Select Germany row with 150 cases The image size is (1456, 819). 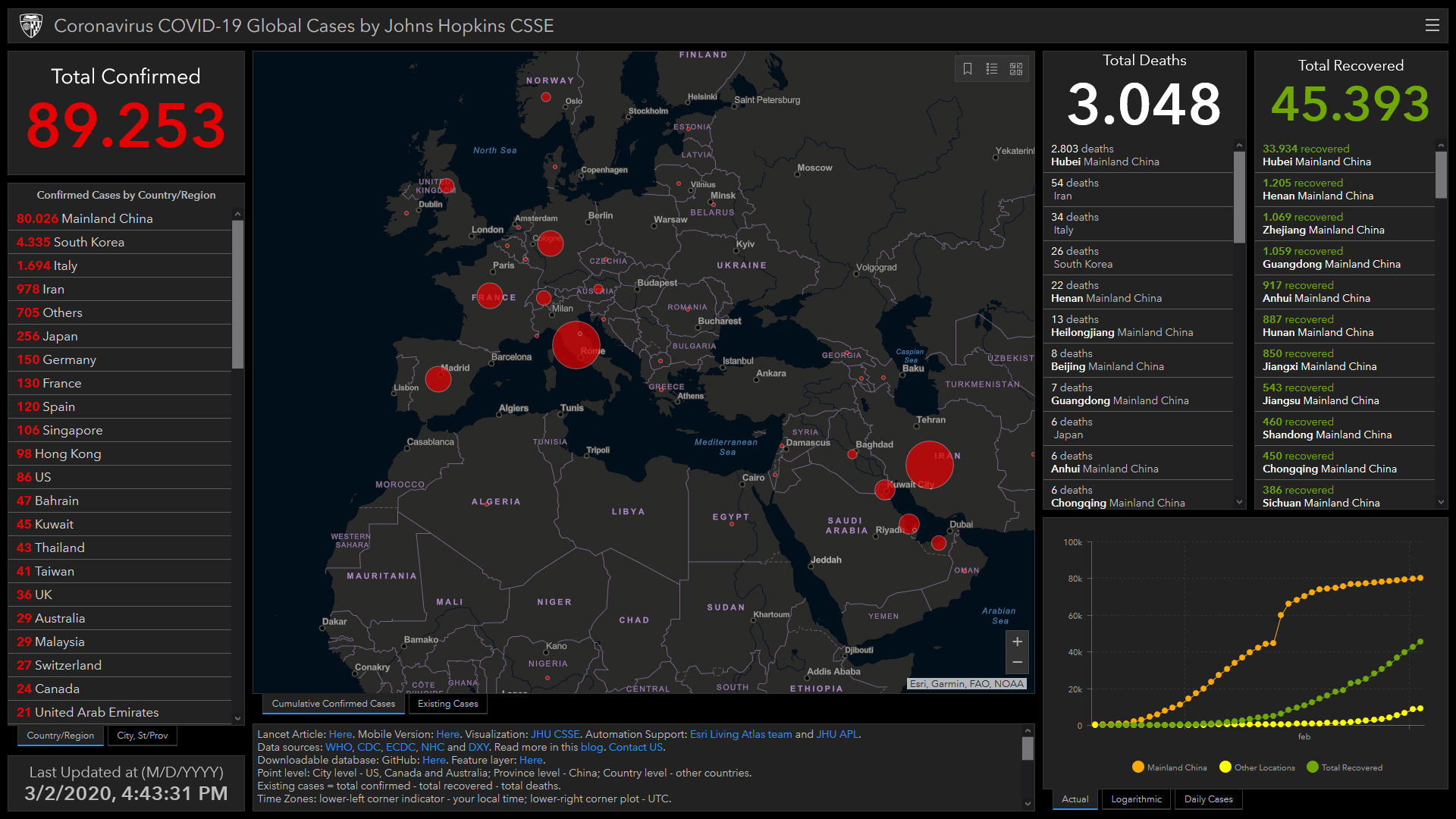pos(120,359)
